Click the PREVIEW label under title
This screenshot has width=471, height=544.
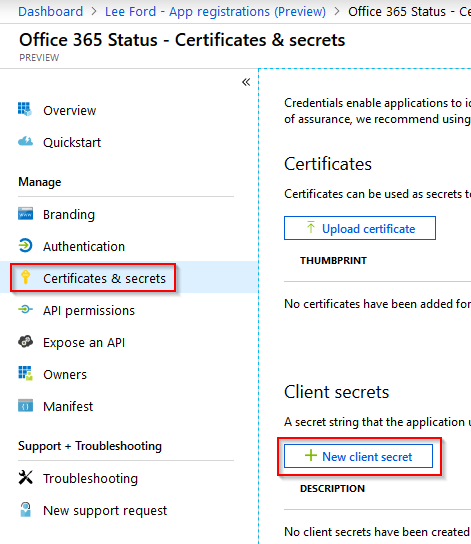(x=39, y=58)
